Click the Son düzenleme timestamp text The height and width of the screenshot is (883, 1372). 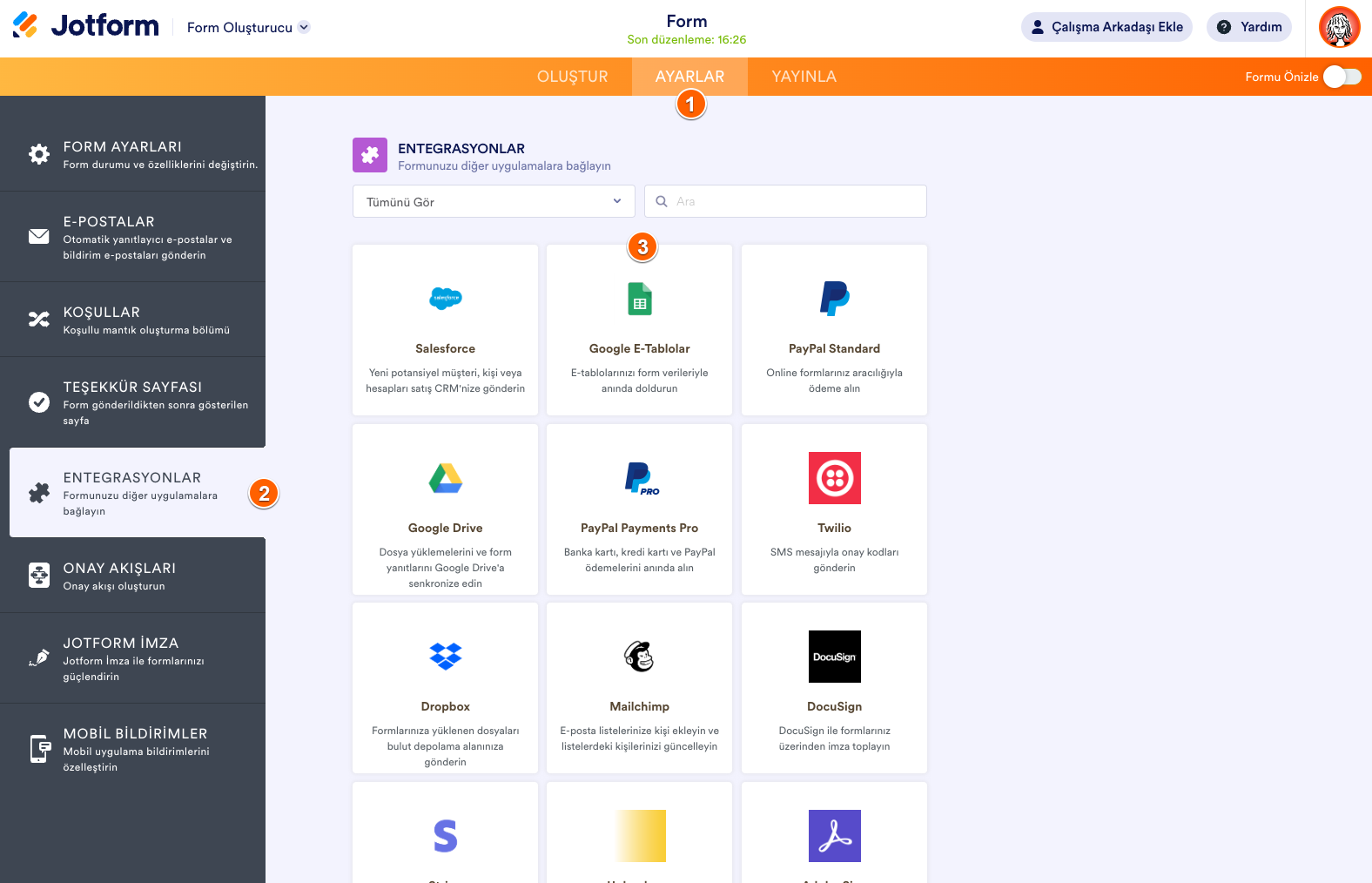point(687,39)
